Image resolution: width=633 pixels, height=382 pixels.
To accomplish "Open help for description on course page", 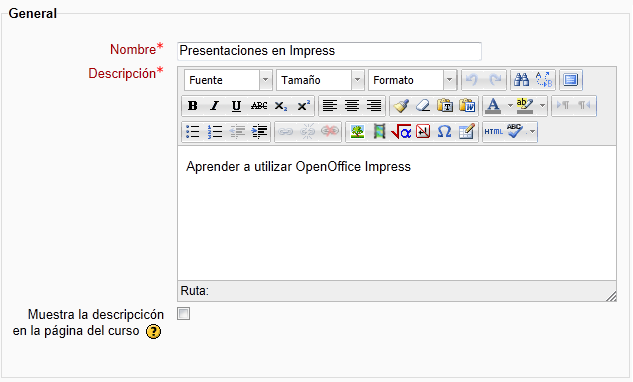I will pos(153,332).
